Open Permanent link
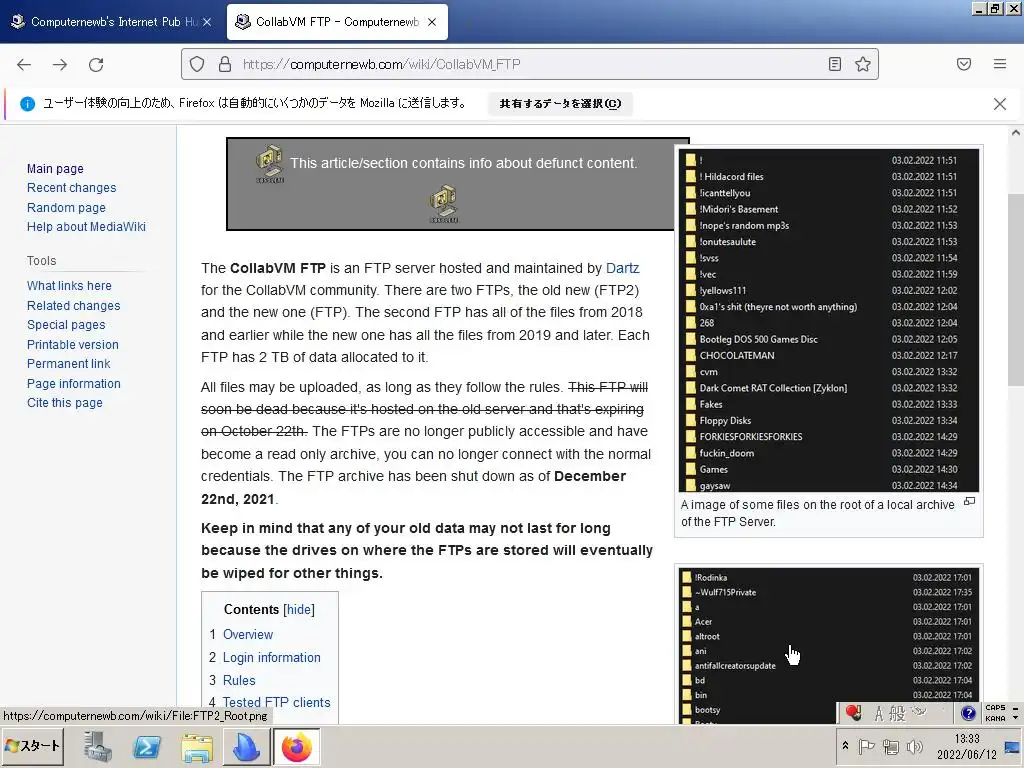1024x768 pixels. click(x=69, y=364)
